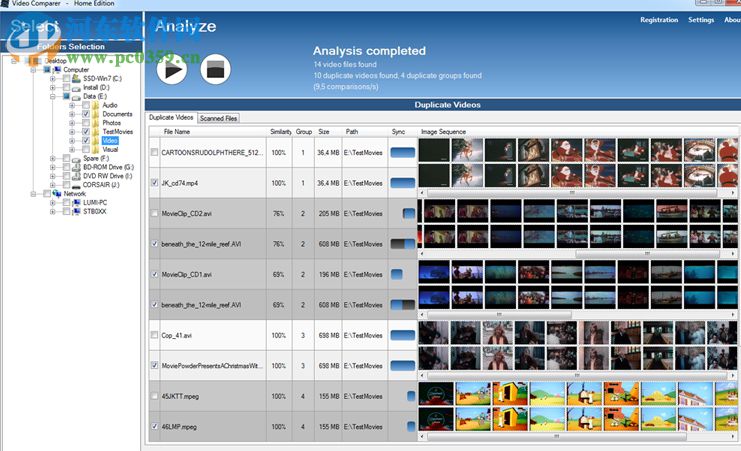Click the Sync column header
Image resolution: width=741 pixels, height=451 pixels.
tap(398, 131)
